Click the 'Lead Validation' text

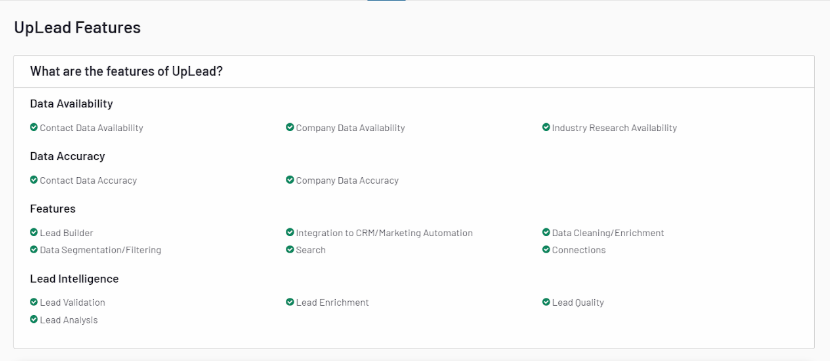73,303
